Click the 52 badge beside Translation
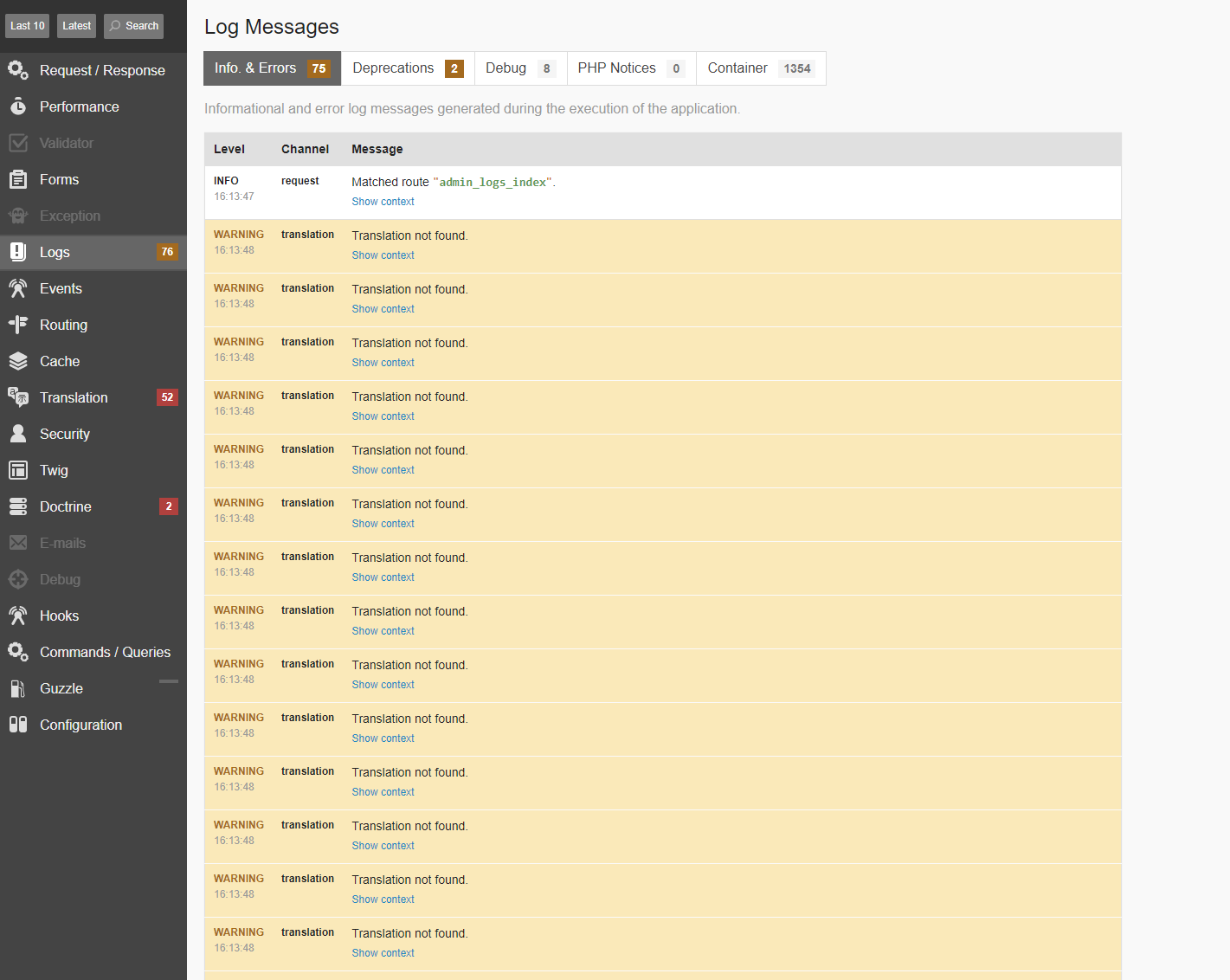Image resolution: width=1230 pixels, height=980 pixels. pos(167,397)
